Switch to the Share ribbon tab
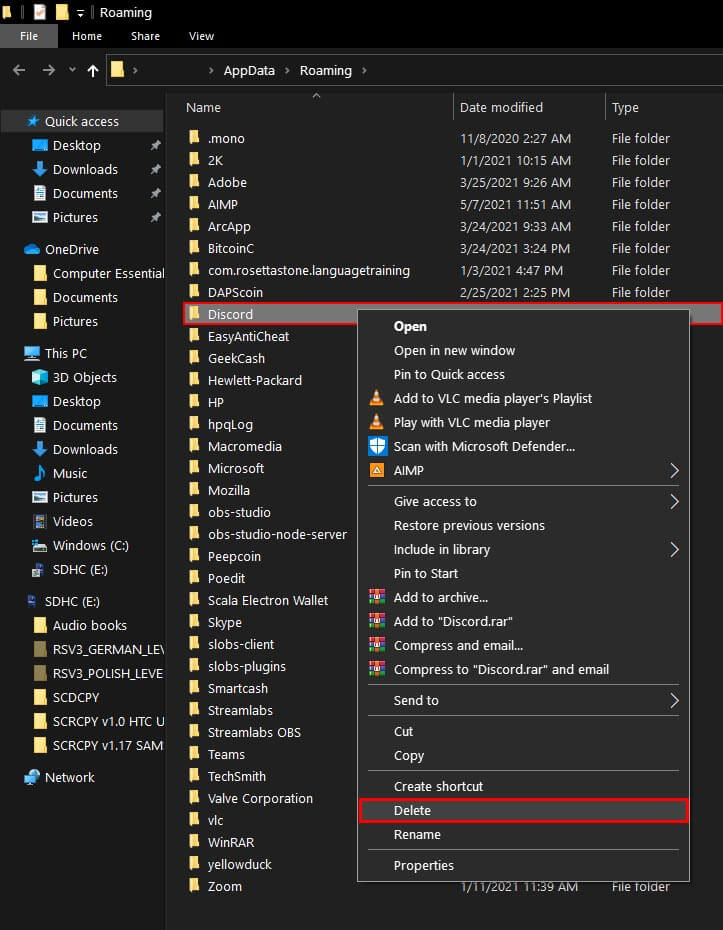 [x=145, y=36]
